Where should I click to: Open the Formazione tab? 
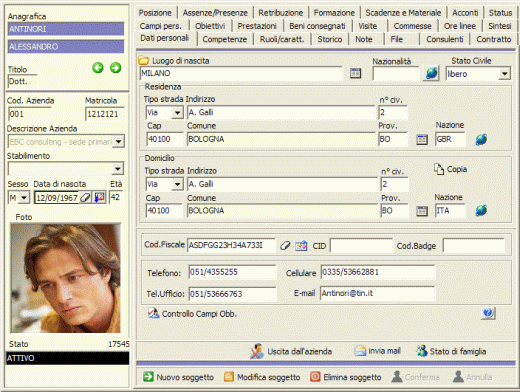(x=334, y=13)
